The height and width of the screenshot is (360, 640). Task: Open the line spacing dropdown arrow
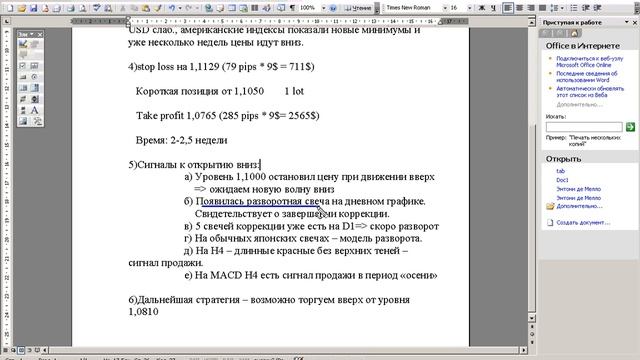562,8
